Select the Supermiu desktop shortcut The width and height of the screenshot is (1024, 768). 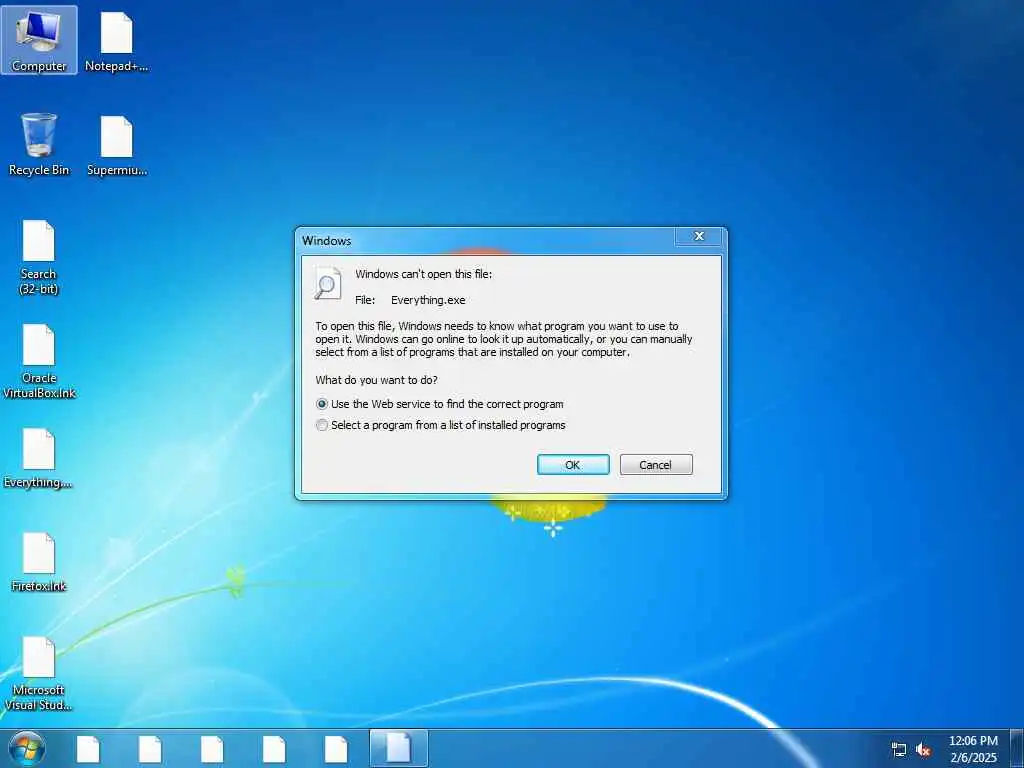pyautogui.click(x=116, y=146)
